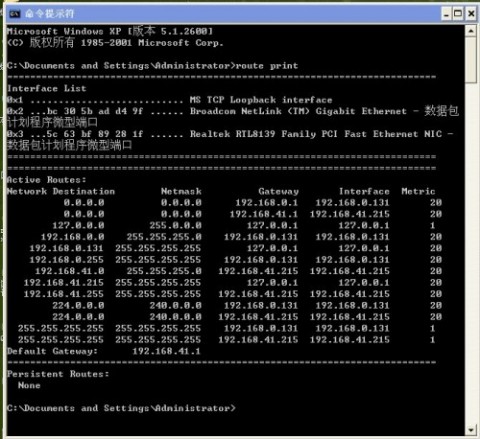Click the 'Interface' column header
Viewport: 480px width, 439px height.
coord(364,191)
